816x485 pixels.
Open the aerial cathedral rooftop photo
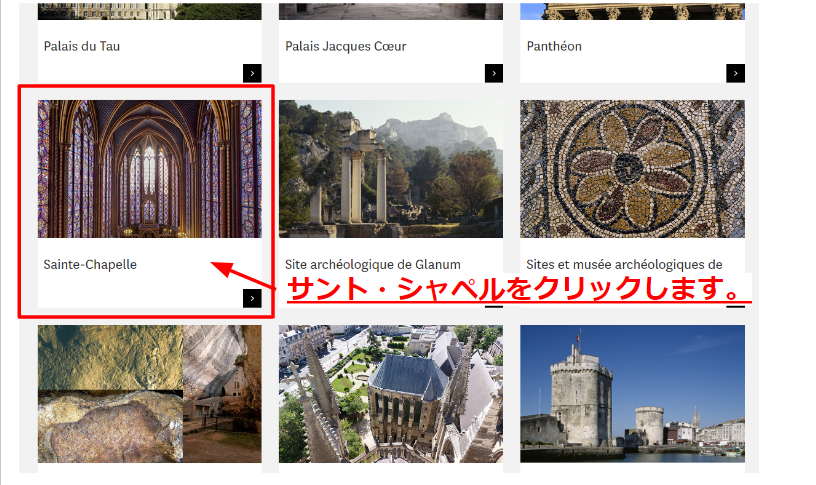click(x=390, y=393)
